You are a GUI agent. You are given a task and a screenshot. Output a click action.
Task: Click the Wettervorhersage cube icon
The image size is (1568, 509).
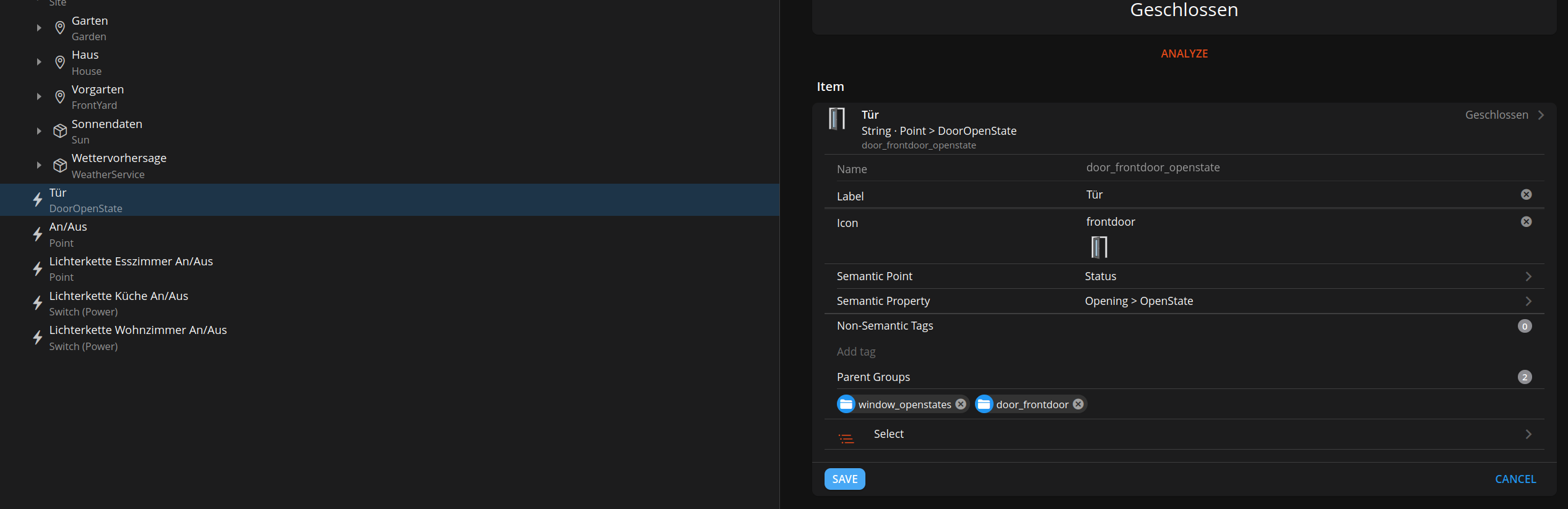pos(60,166)
